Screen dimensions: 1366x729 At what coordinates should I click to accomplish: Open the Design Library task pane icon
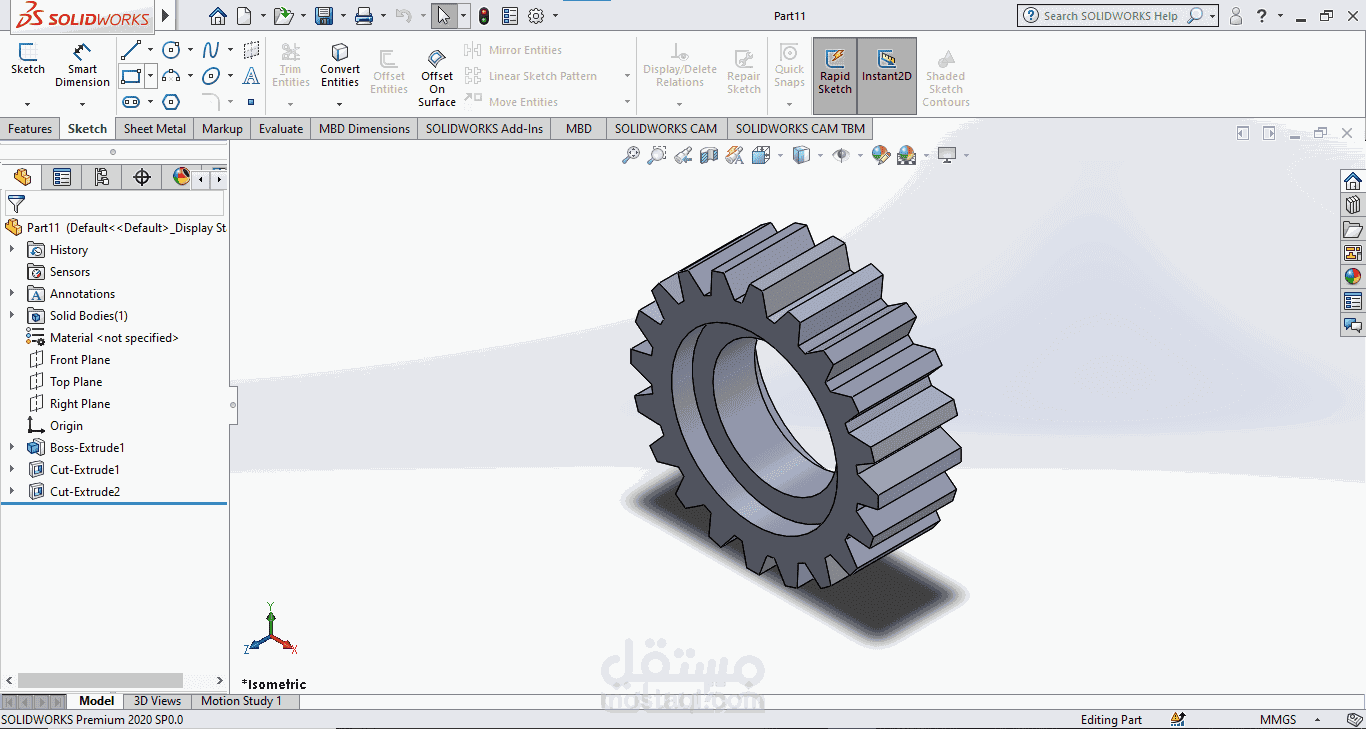point(1353,205)
